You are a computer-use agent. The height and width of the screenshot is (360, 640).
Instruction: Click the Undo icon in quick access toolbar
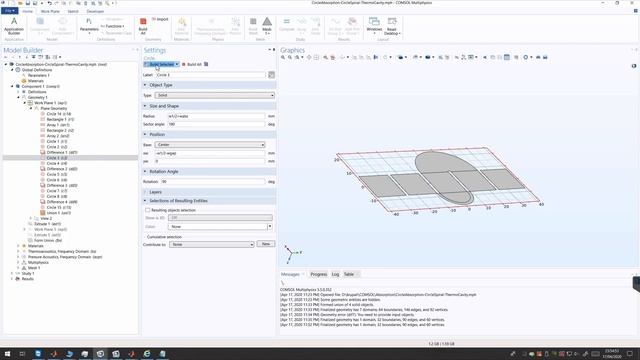pyautogui.click(x=49, y=3)
